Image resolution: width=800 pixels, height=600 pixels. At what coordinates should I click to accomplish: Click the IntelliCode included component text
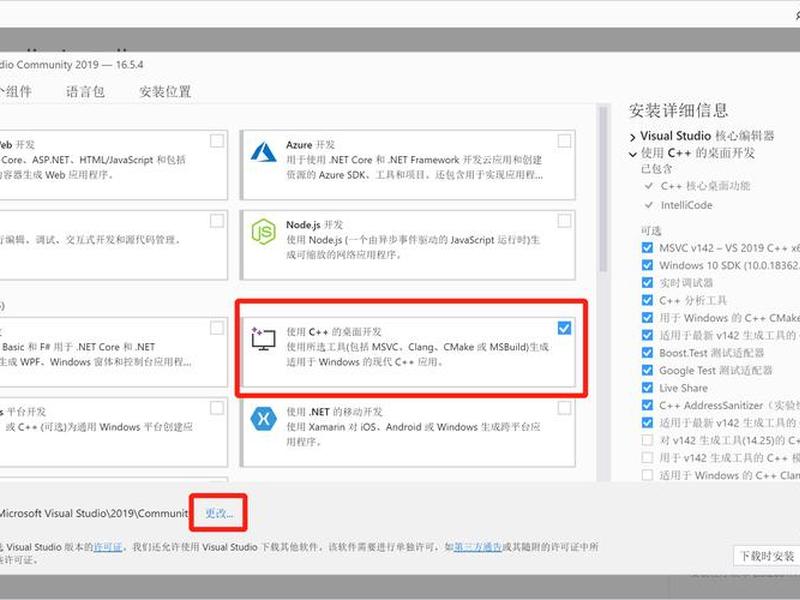tap(686, 205)
